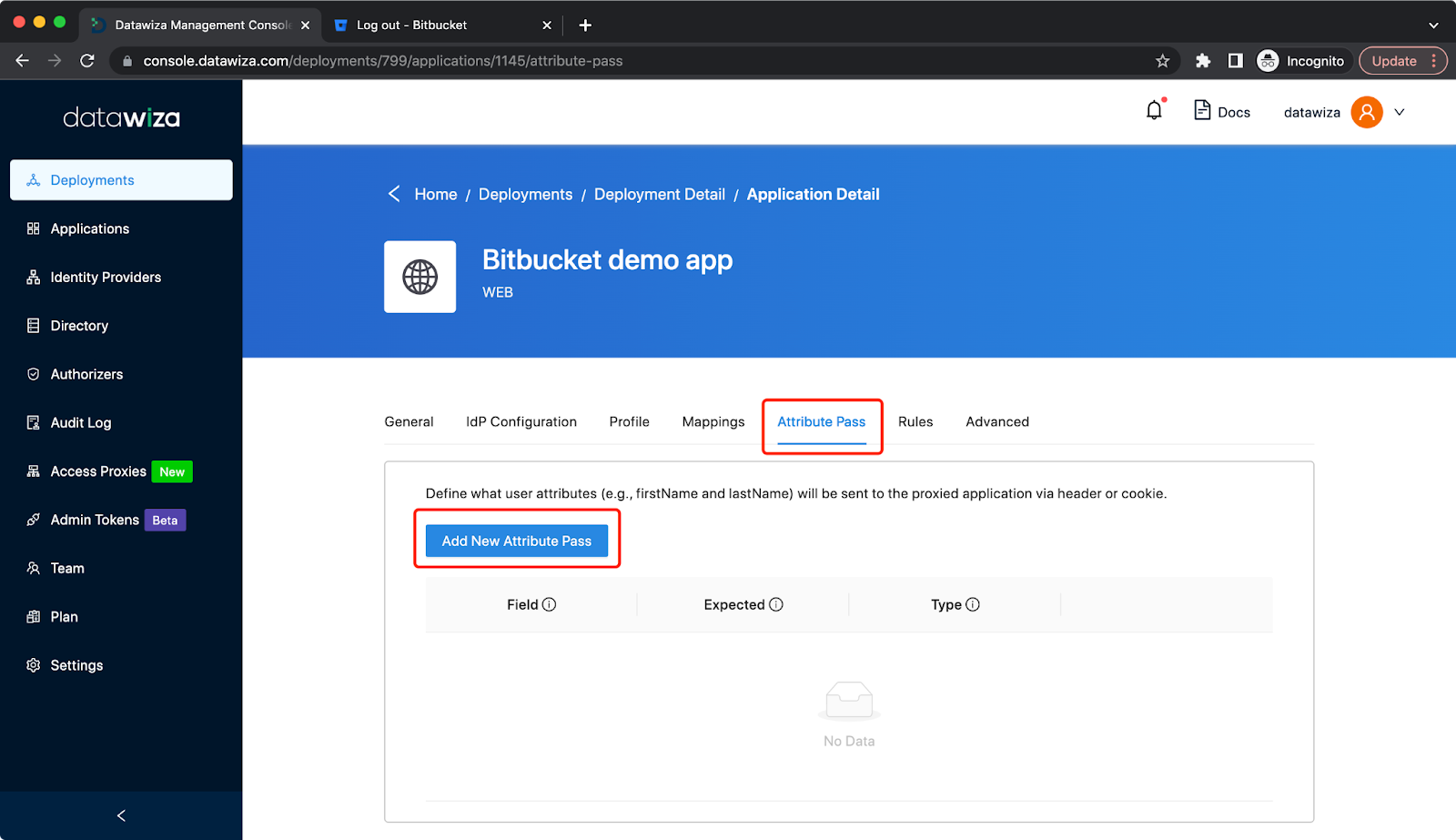Switch to the IdP Configuration tab
This screenshot has height=840, width=1456.
click(x=521, y=421)
